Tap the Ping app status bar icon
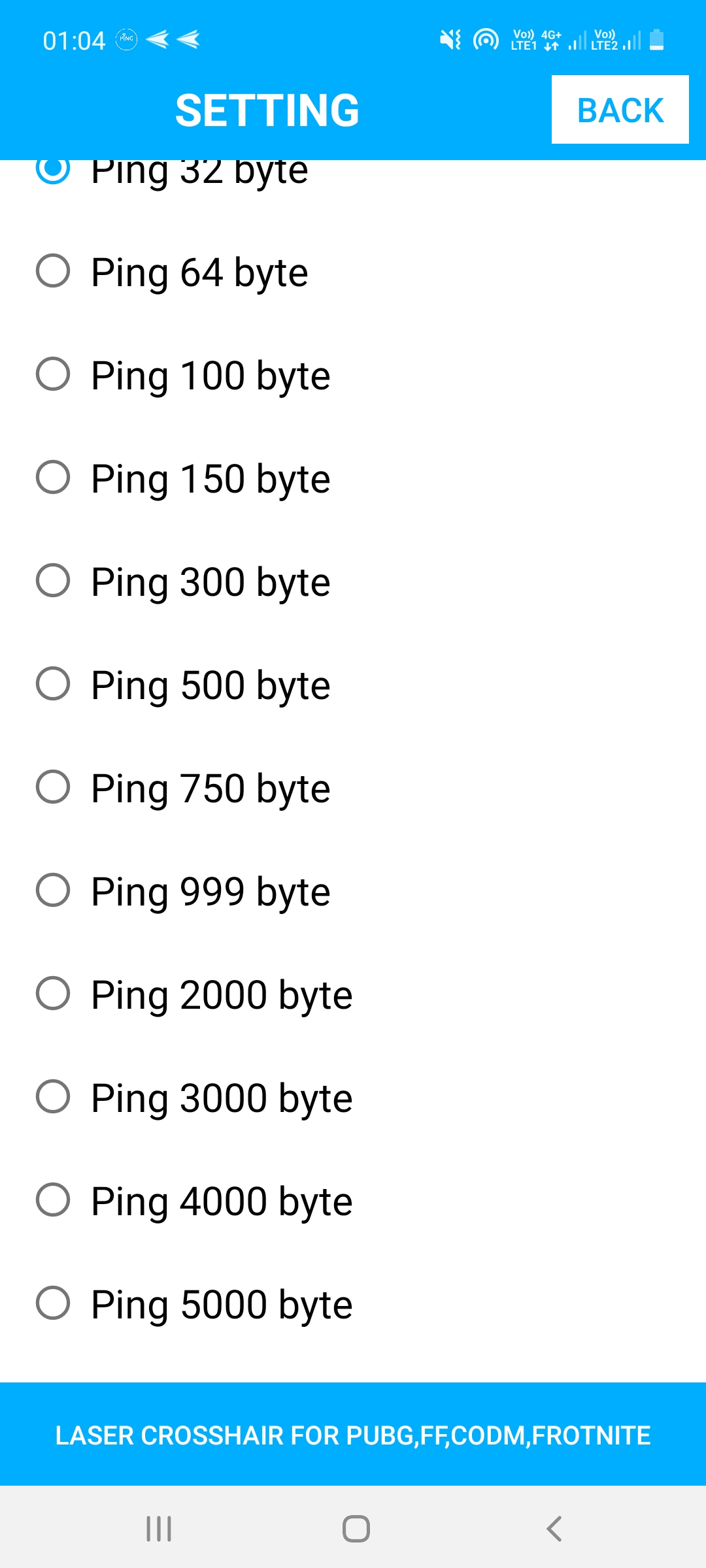The height and width of the screenshot is (1568, 706). (x=126, y=39)
